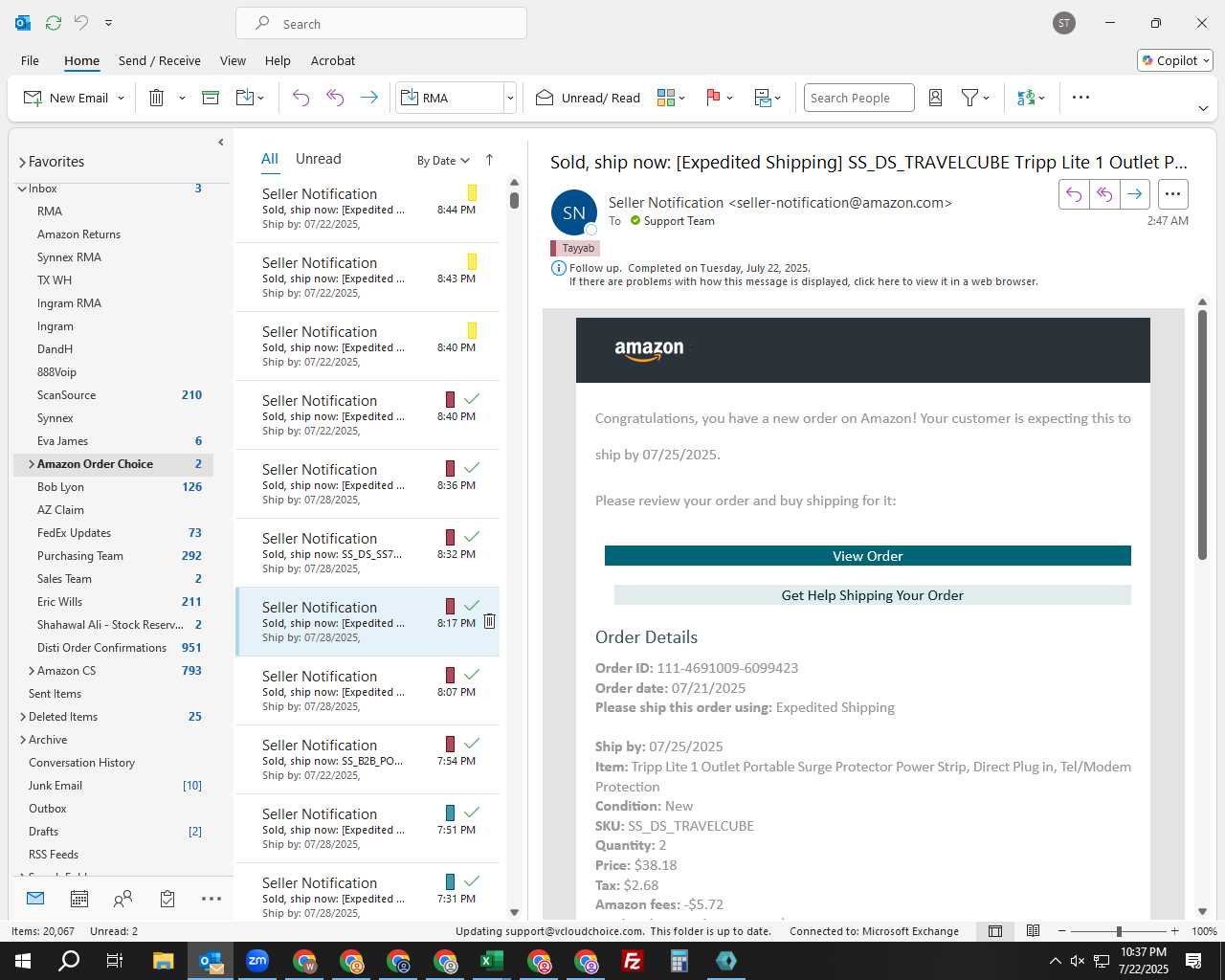
Task: Toggle completed checkmark on 8:36 PM message
Action: (x=472, y=468)
